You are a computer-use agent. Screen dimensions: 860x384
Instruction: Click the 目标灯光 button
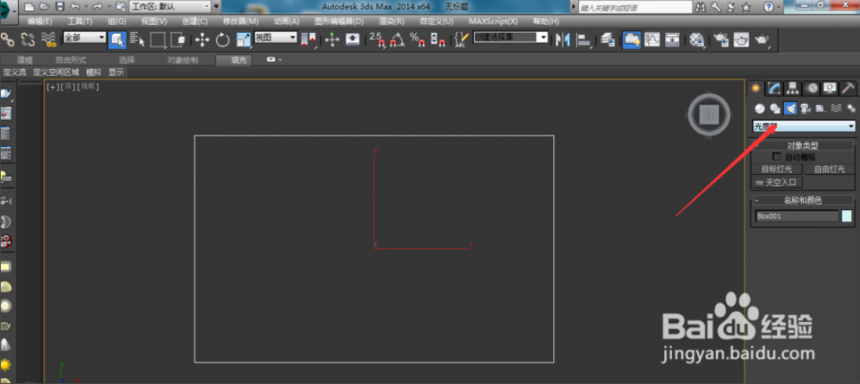point(777,169)
